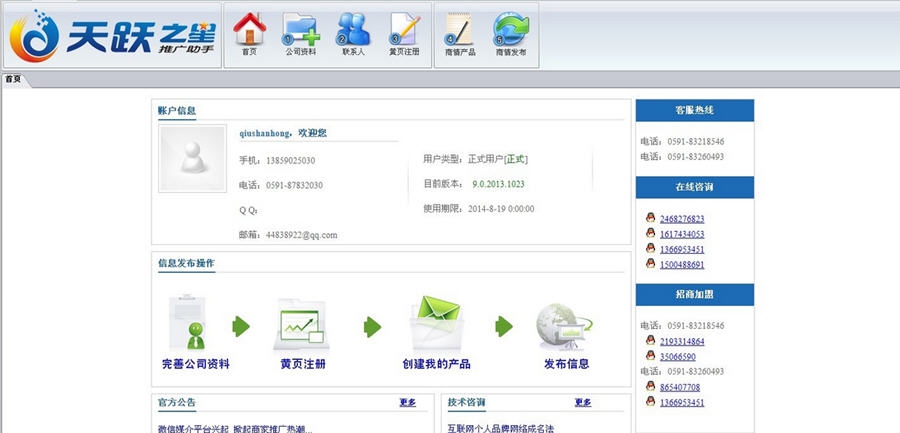Click 更多 next to 官方公告

[408, 403]
